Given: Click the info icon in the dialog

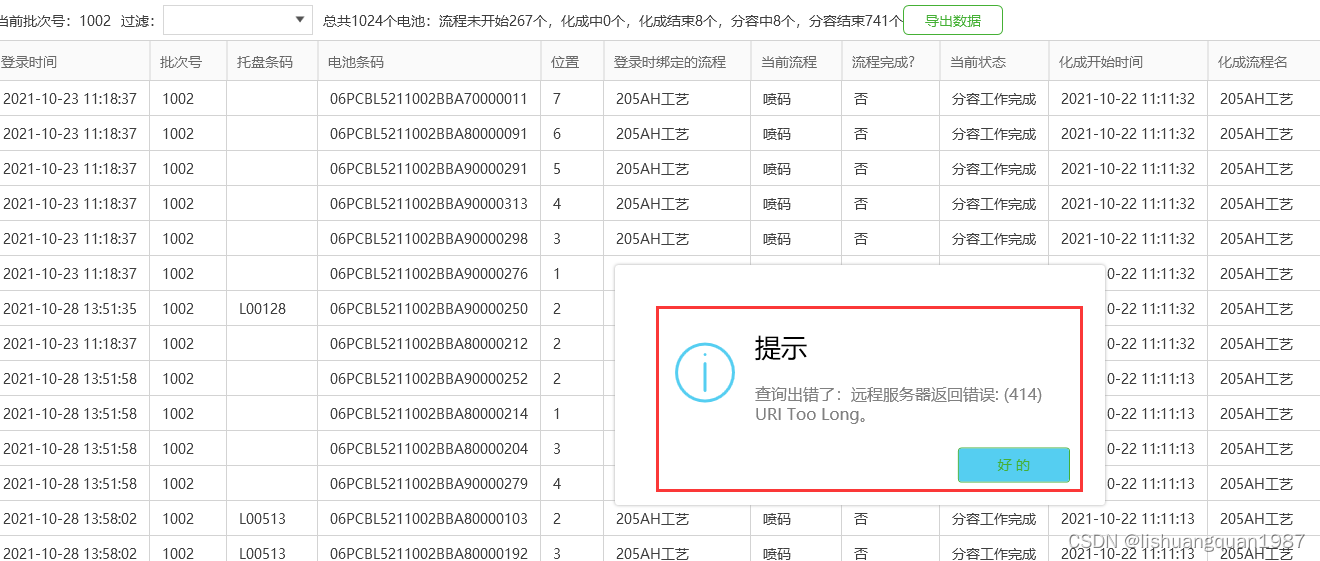Looking at the screenshot, I should [x=705, y=373].
